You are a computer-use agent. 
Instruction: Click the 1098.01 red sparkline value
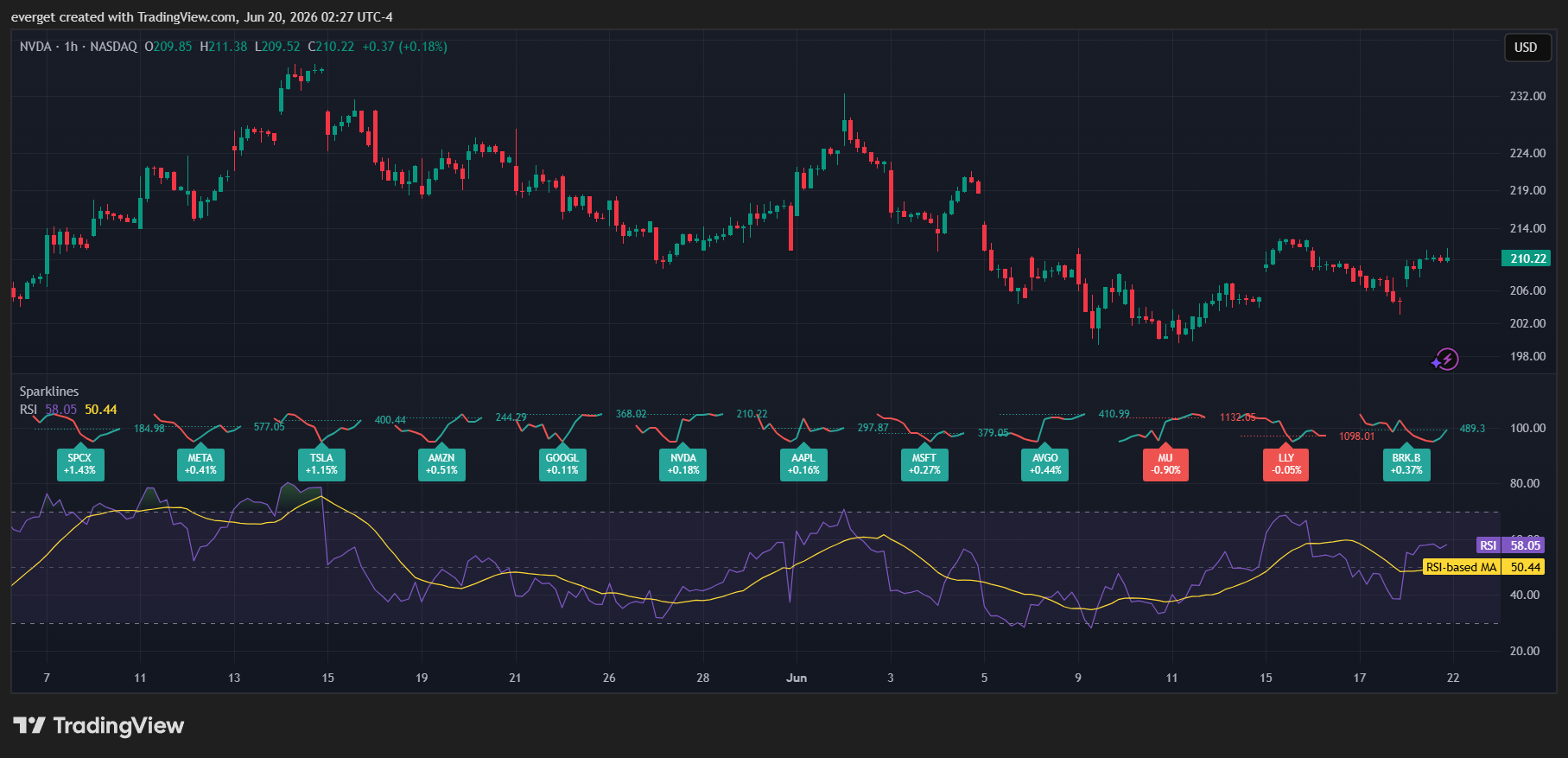point(1357,436)
